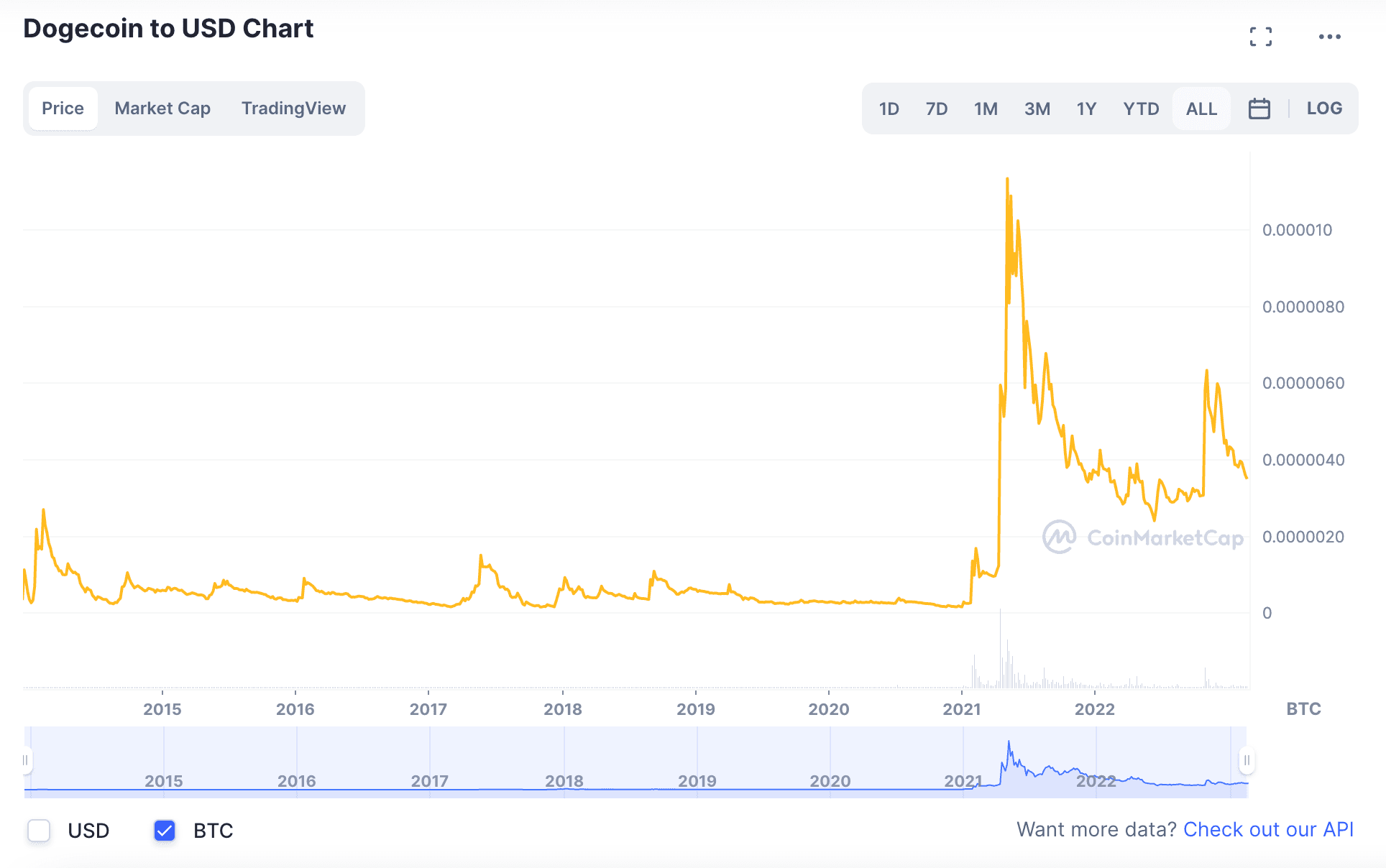The image size is (1386, 868).
Task: Click the fullscreen chart icon
Action: [x=1260, y=37]
